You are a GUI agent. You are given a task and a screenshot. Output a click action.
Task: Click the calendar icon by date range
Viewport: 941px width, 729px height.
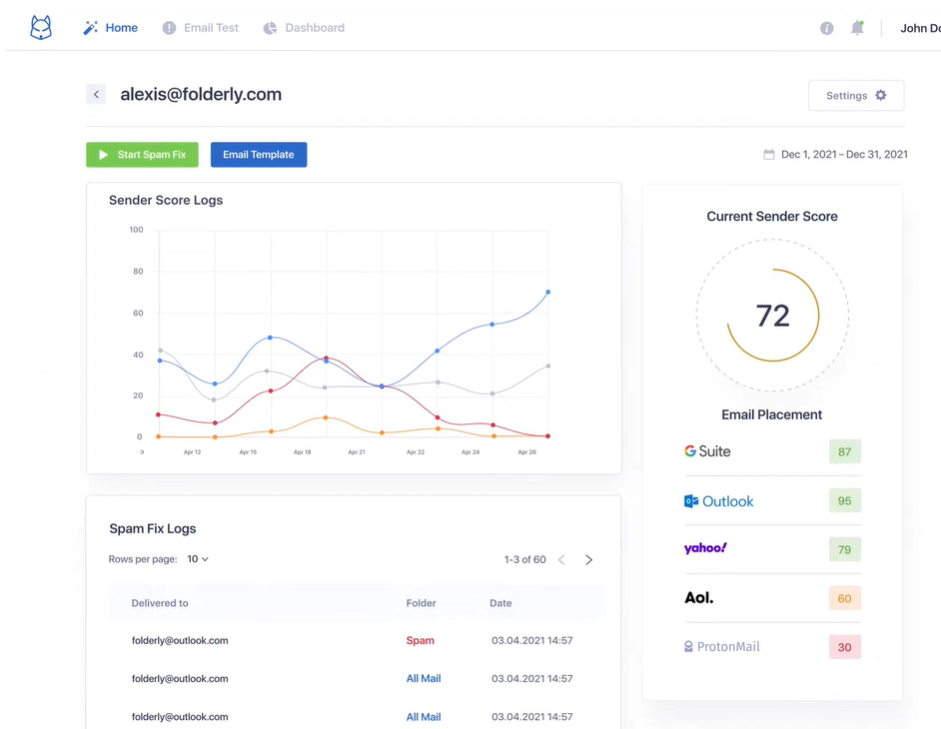point(769,155)
